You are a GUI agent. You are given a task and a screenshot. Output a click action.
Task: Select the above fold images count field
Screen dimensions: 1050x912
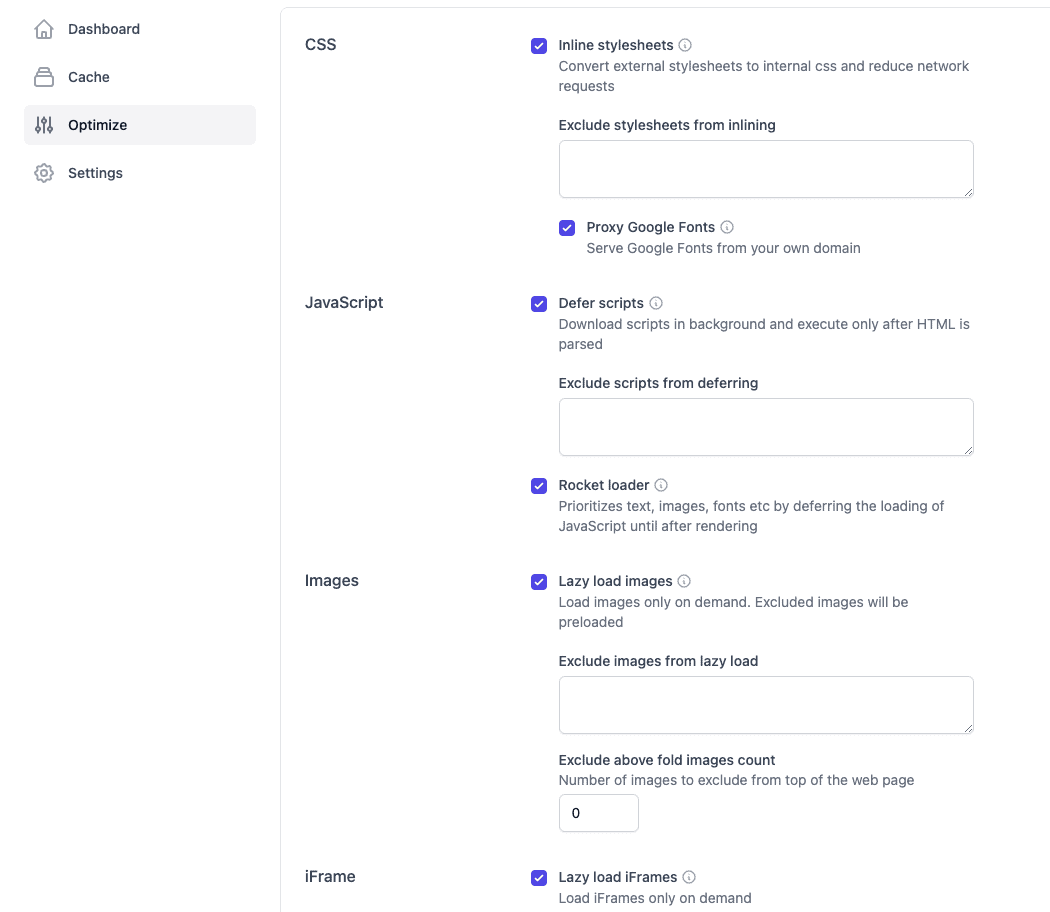pyautogui.click(x=599, y=813)
